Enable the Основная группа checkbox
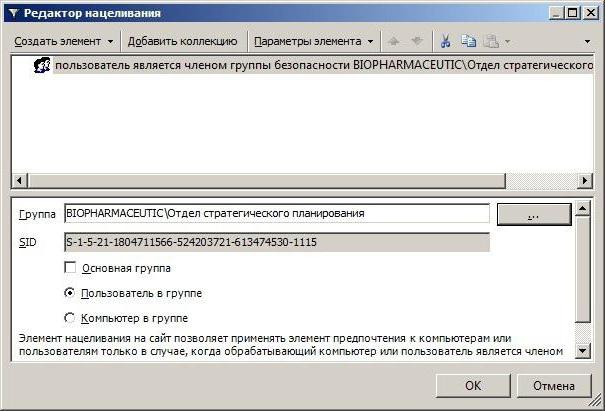 point(70,267)
